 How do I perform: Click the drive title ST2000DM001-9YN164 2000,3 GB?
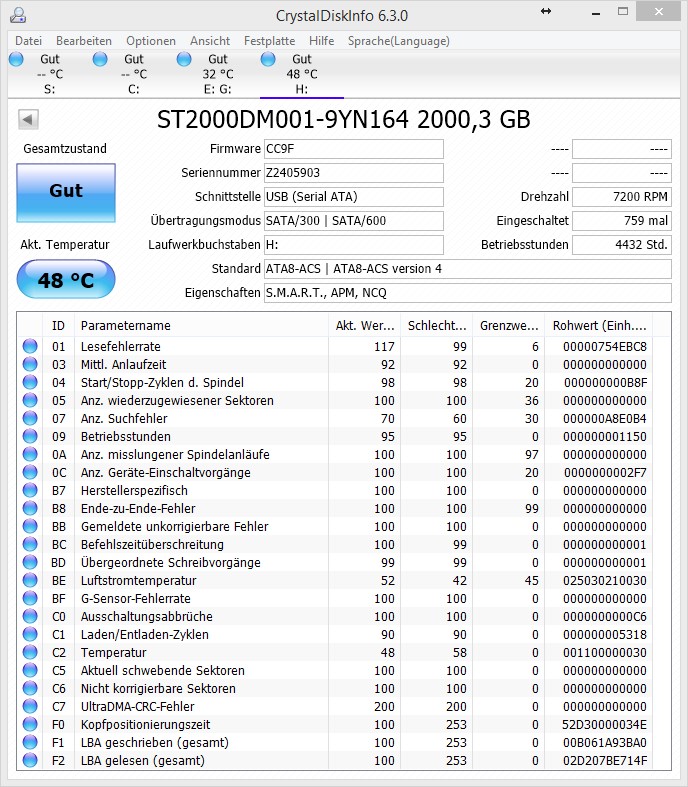tap(344, 119)
